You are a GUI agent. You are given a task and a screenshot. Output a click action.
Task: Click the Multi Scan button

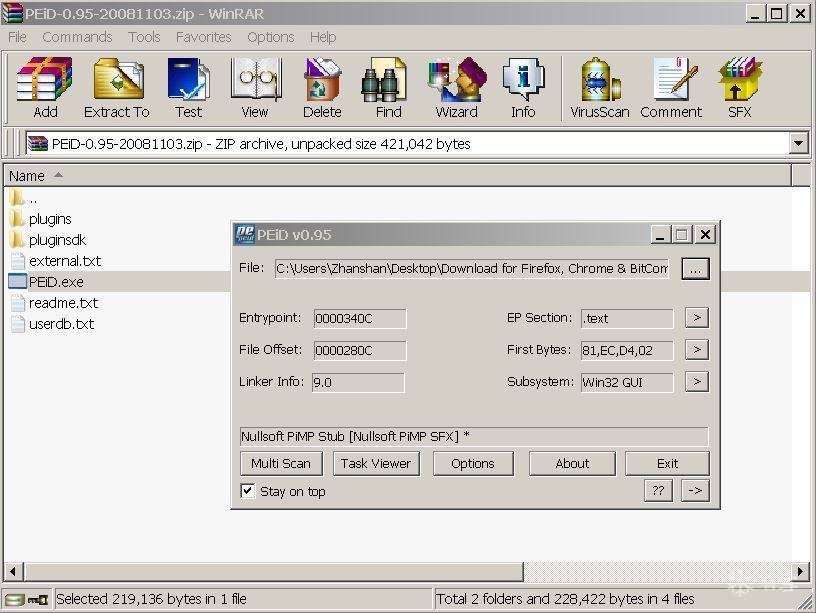click(281, 463)
